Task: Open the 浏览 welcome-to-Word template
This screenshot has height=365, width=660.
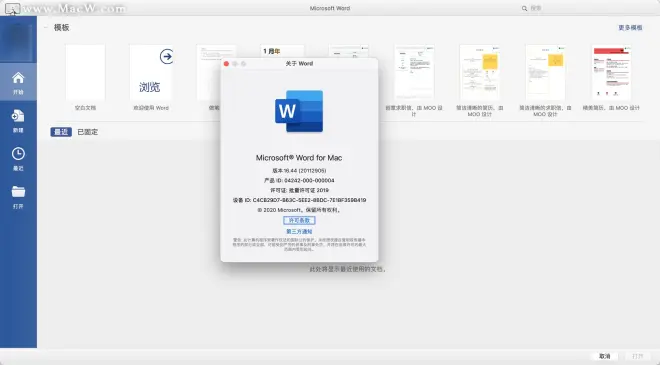Action: coord(151,72)
